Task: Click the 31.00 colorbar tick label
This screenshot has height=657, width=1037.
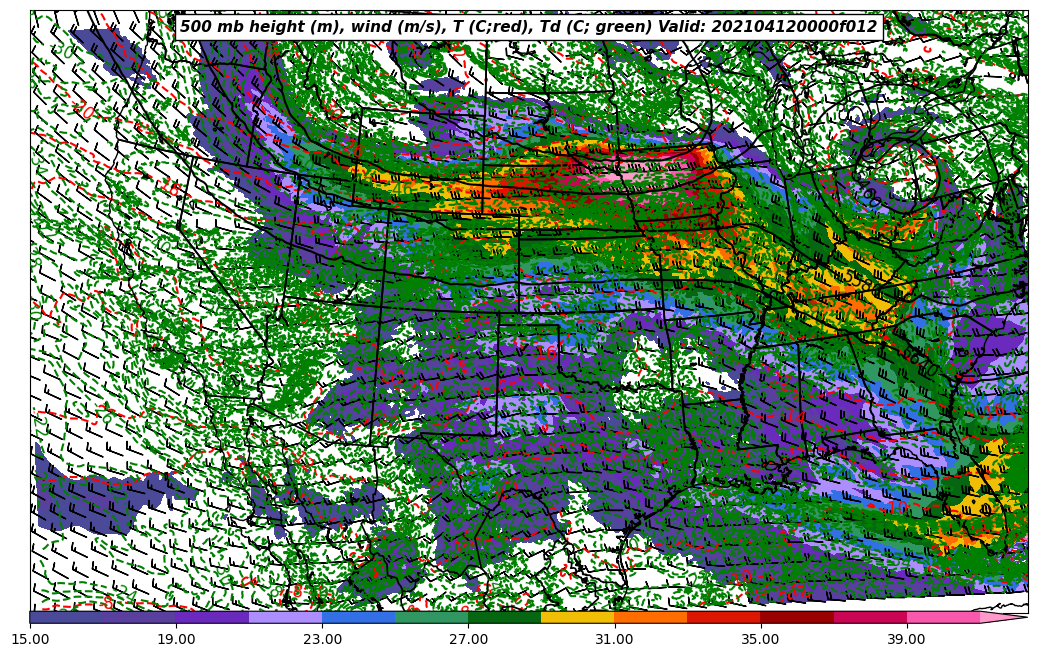Action: pyautogui.click(x=614, y=638)
